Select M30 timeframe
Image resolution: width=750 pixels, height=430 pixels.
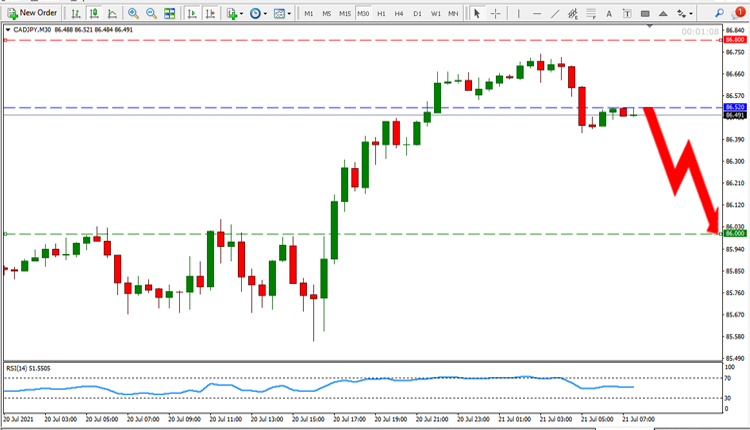[363, 13]
